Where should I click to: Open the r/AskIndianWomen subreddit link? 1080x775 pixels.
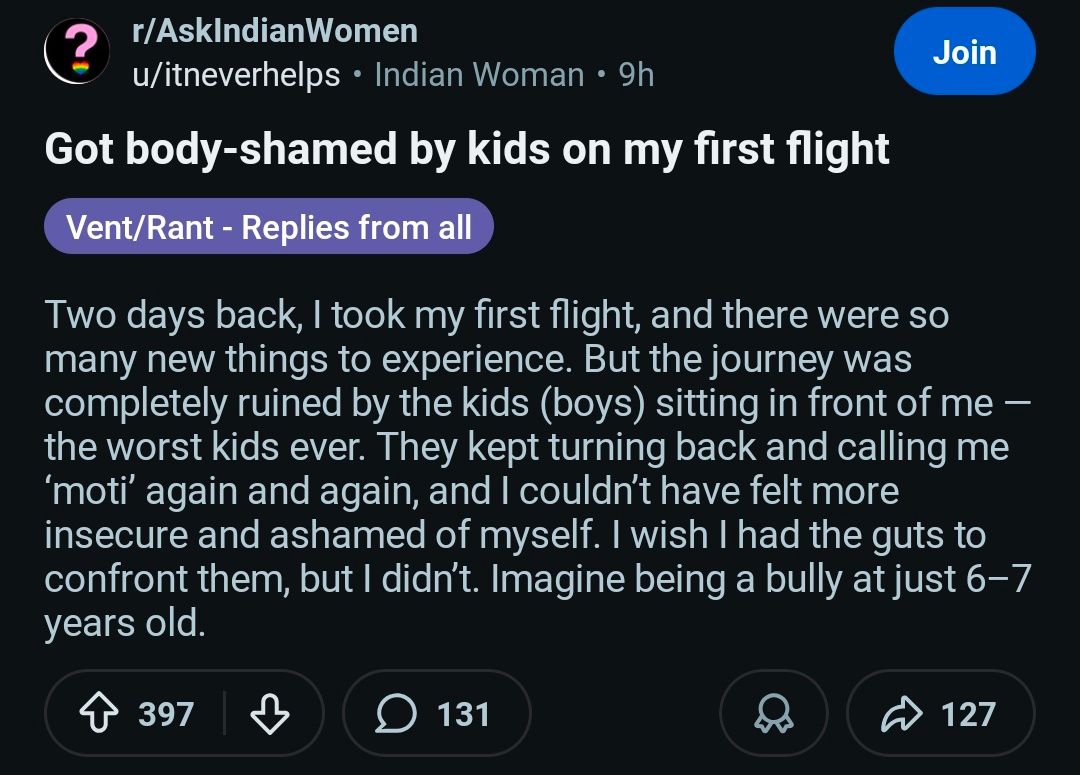click(275, 31)
